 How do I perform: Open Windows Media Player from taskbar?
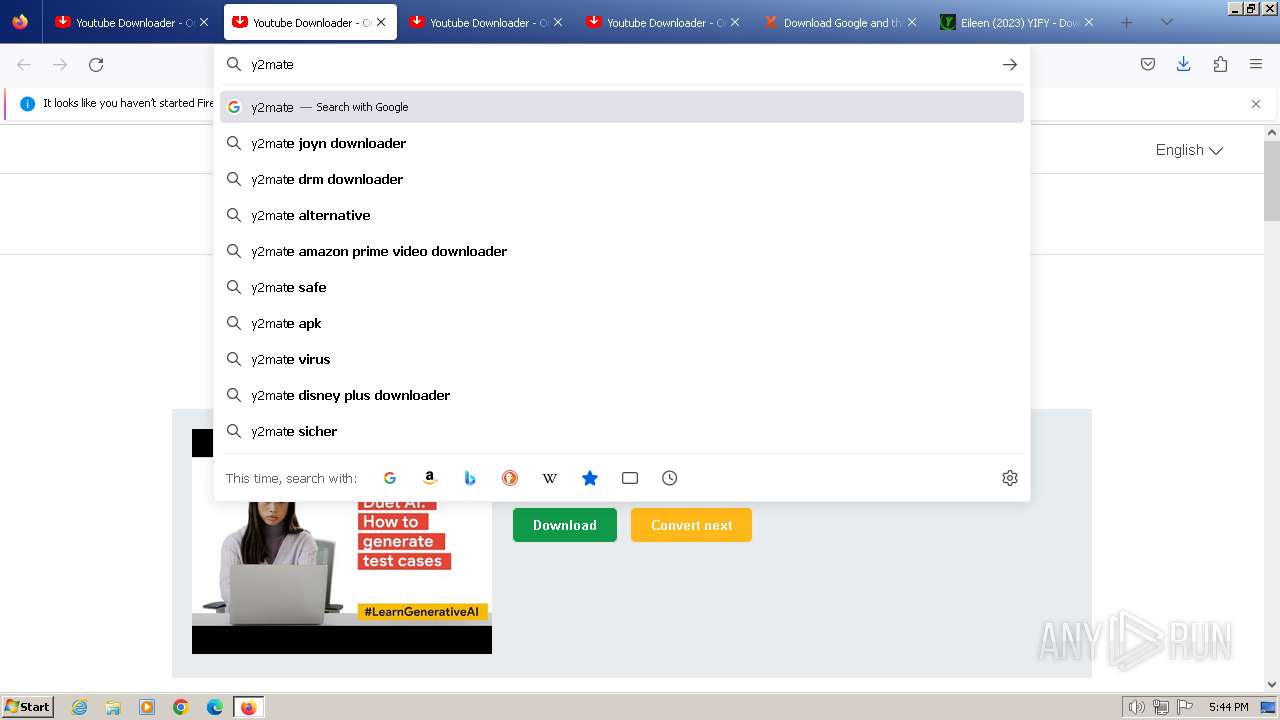point(147,707)
